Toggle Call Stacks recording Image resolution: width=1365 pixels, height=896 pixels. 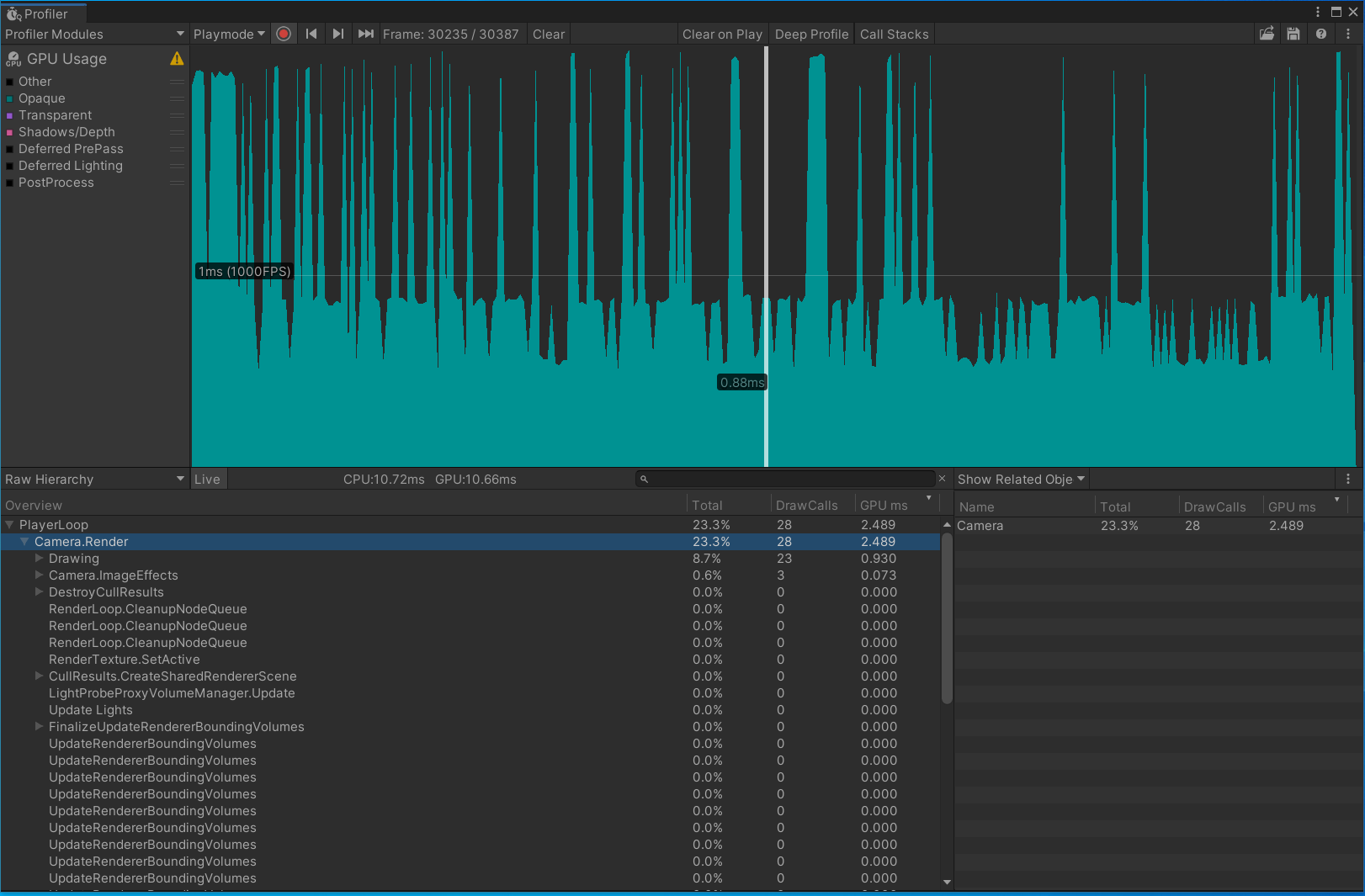(x=894, y=34)
